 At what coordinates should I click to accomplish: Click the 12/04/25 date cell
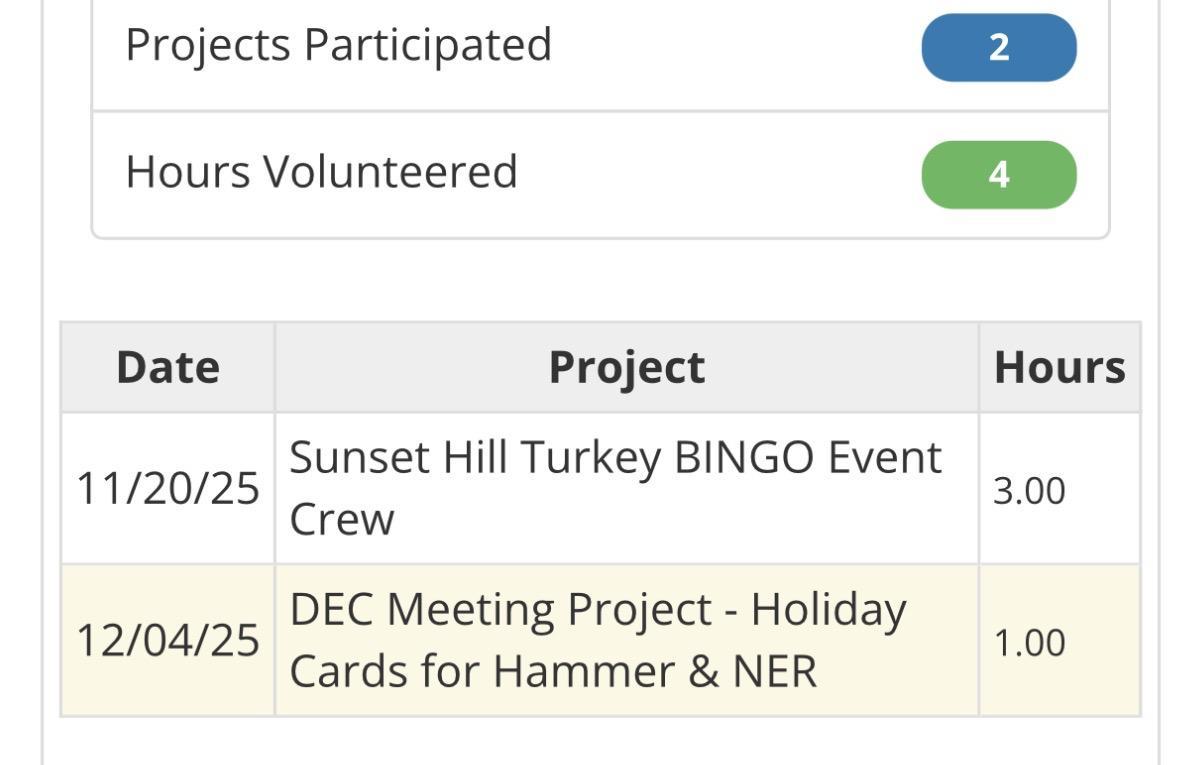click(168, 641)
